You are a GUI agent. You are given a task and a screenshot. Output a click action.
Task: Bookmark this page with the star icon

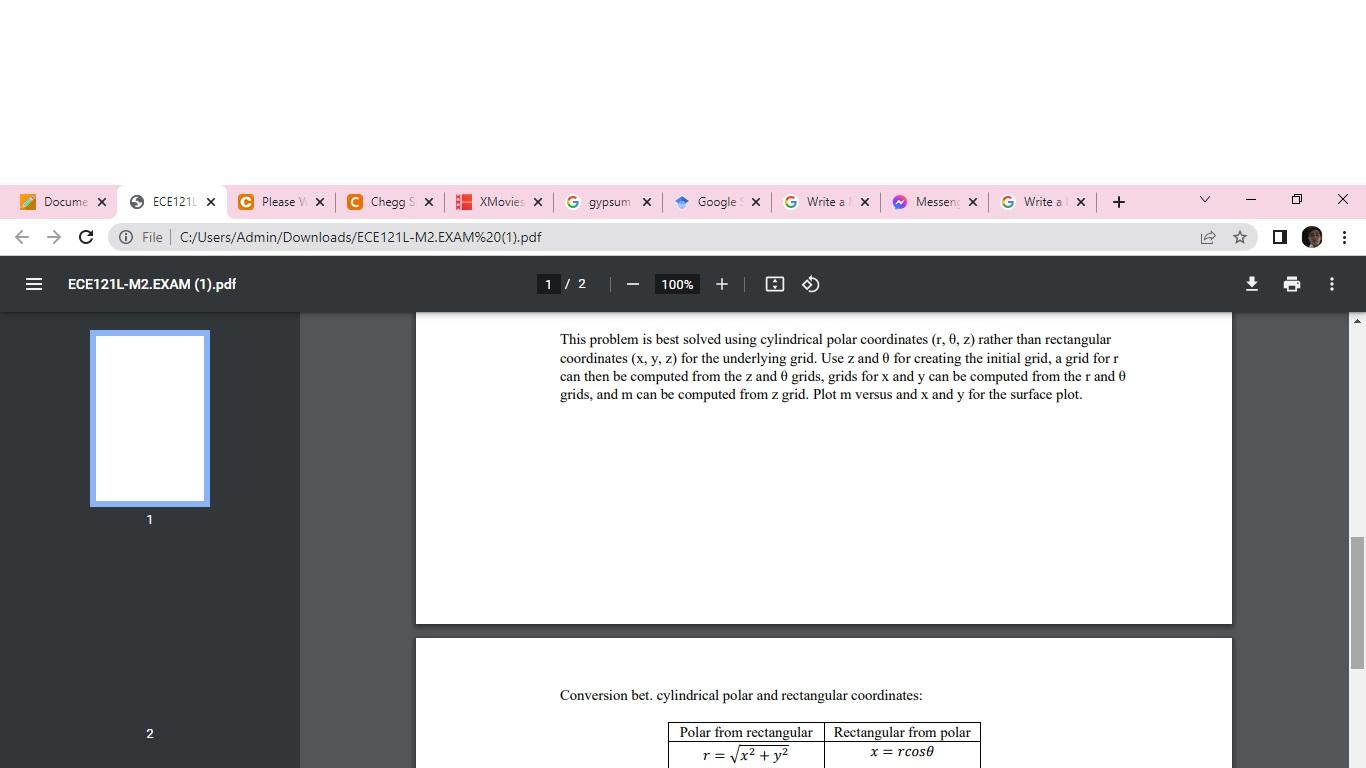[x=1240, y=237]
